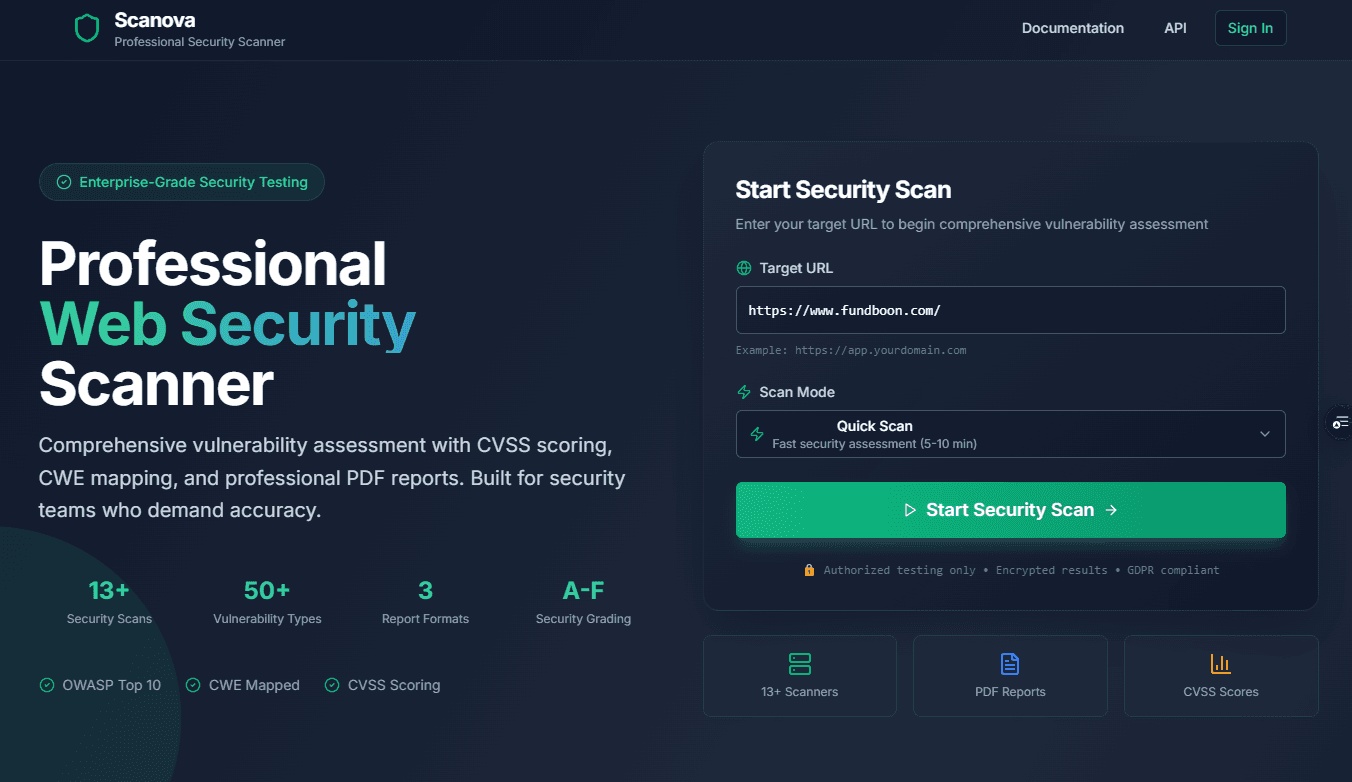The width and height of the screenshot is (1352, 782).
Task: Click the bar chart icon above CVSS Scores
Action: pos(1220,662)
